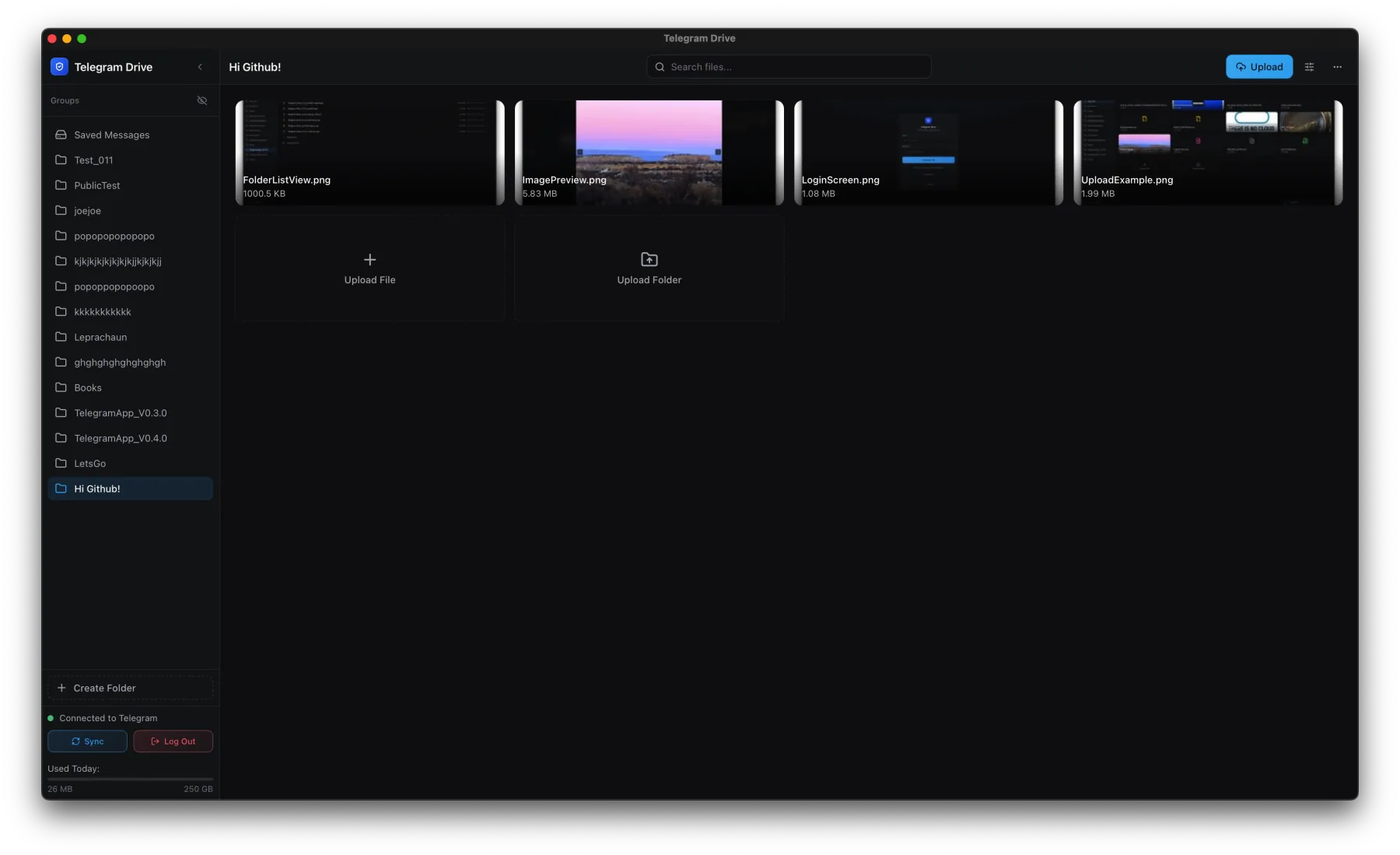This screenshot has width=1400, height=855.
Task: Click the folder icon beside PublicTest
Action: [61, 185]
